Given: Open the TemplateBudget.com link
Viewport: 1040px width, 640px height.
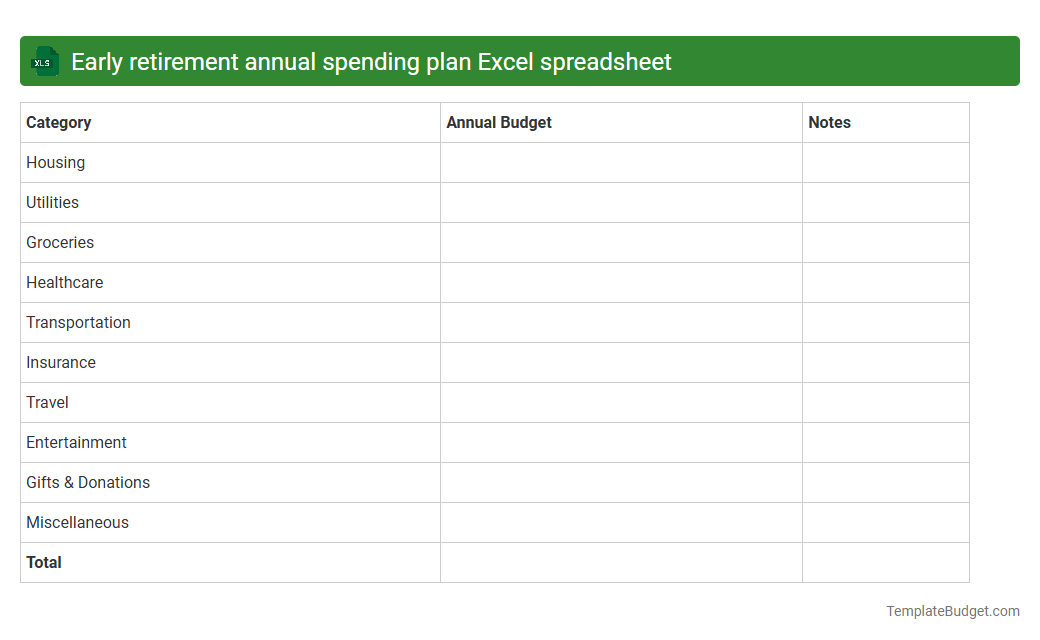Looking at the screenshot, I should [x=952, y=609].
